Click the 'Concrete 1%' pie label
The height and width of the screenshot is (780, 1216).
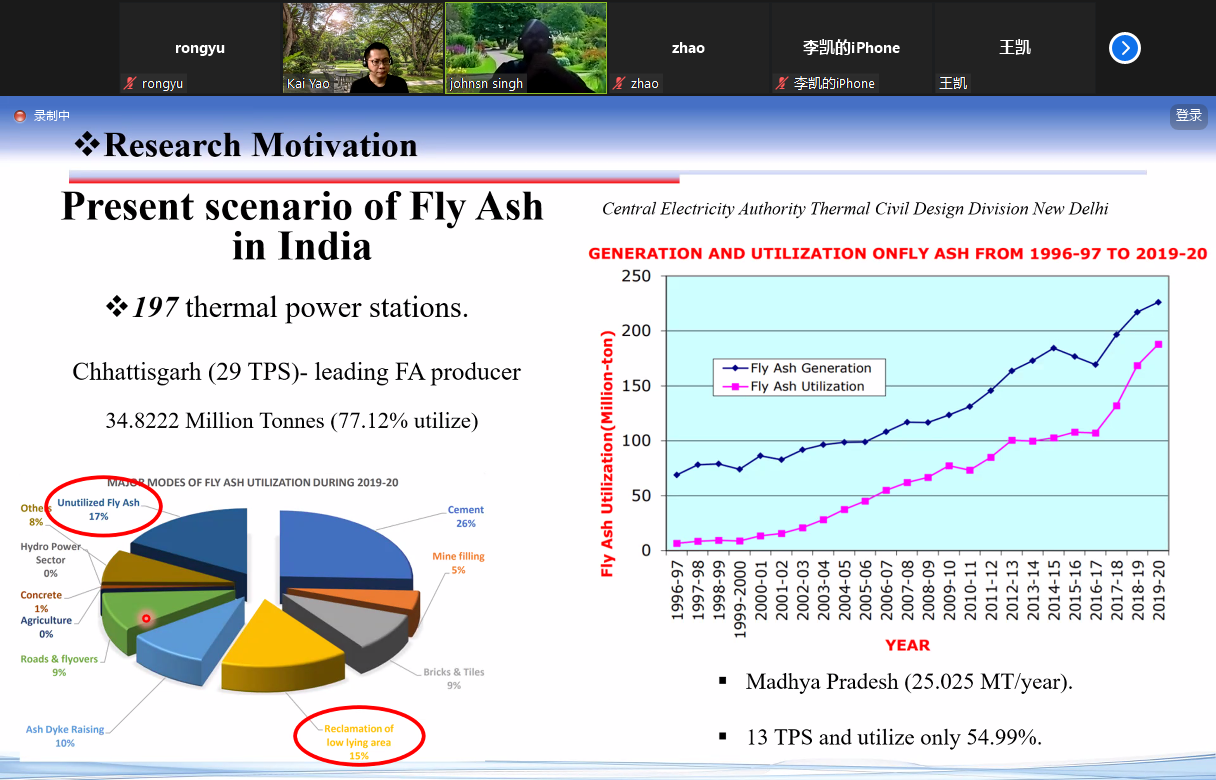pos(41,601)
